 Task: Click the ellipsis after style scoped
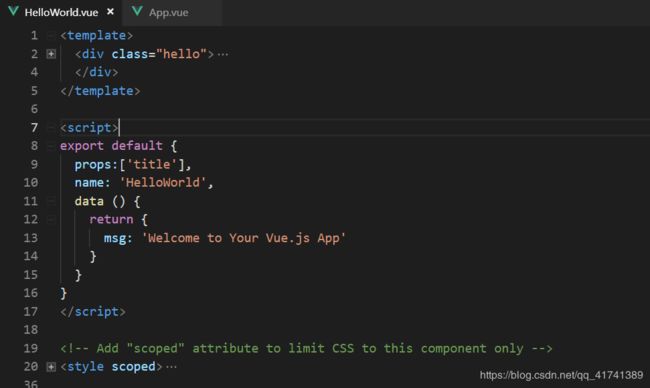[x=171, y=367]
